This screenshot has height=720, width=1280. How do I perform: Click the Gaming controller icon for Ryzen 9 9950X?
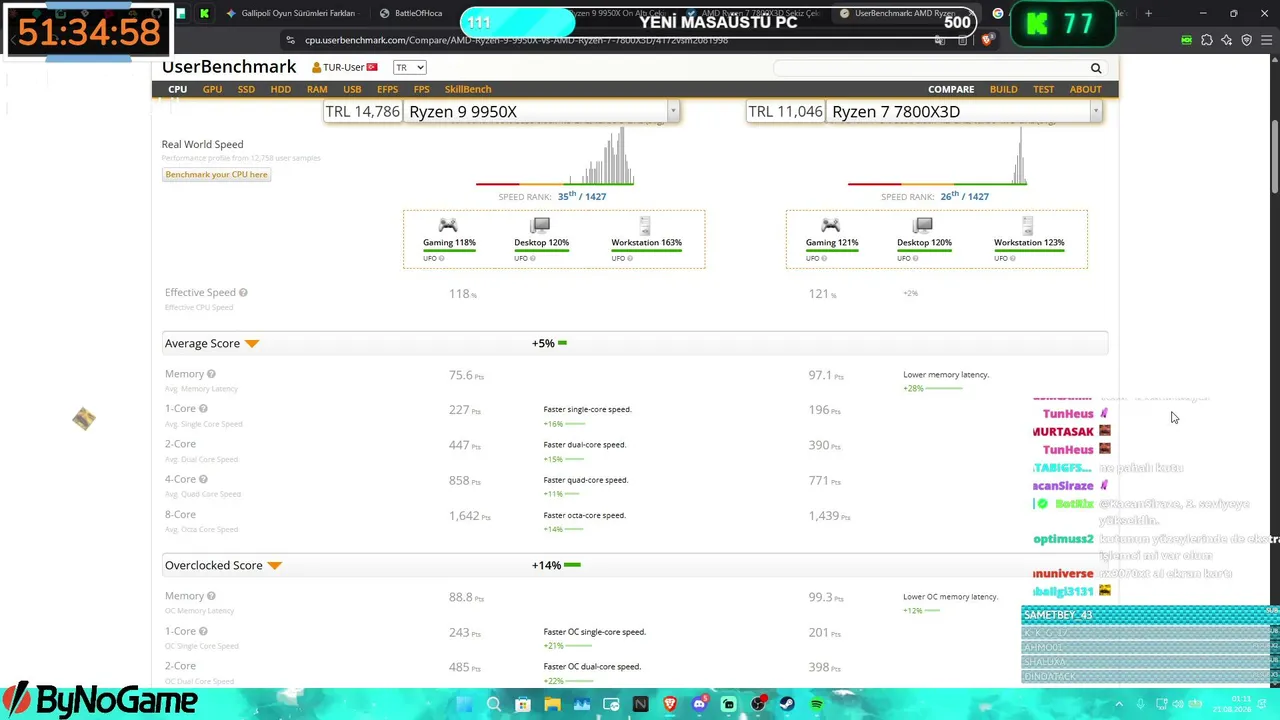448,226
